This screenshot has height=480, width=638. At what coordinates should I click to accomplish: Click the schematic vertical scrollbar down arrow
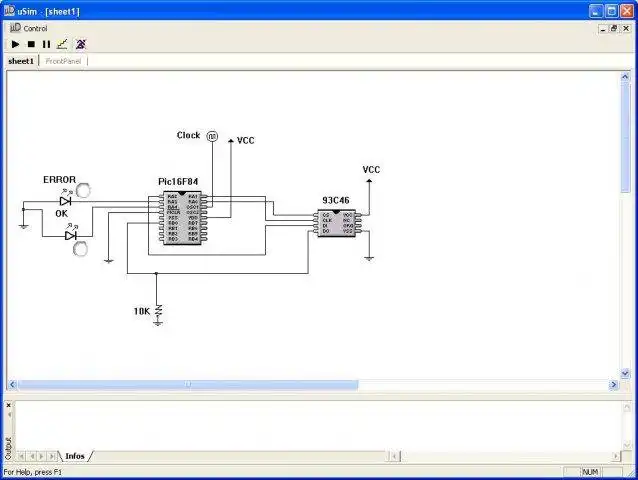(625, 373)
